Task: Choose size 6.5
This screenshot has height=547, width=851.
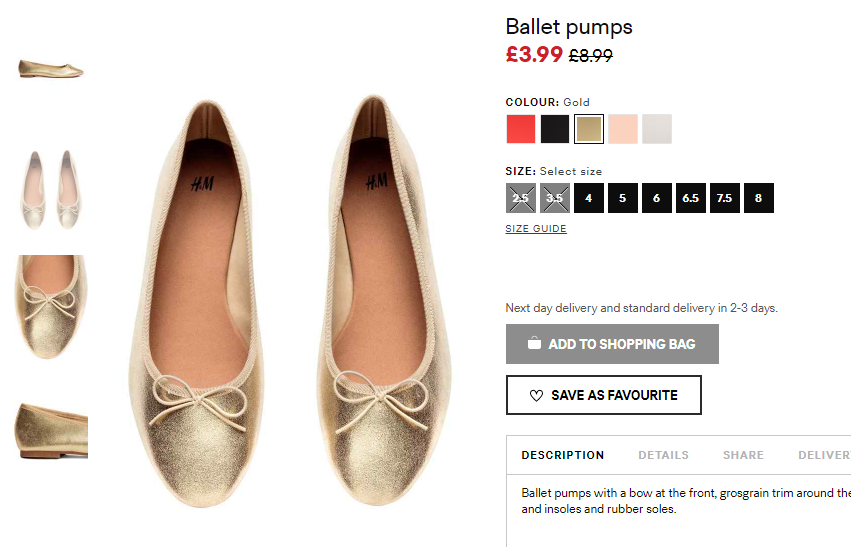Action: pos(691,198)
